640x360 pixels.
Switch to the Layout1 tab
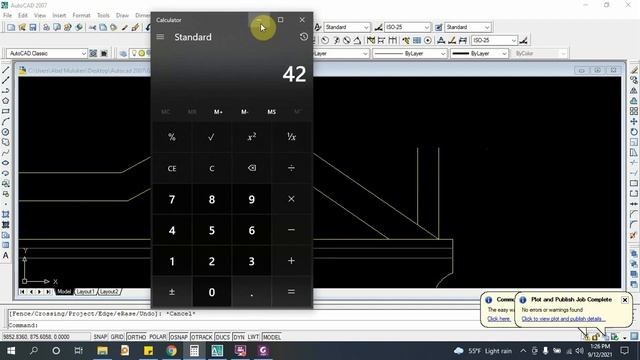[x=85, y=292]
